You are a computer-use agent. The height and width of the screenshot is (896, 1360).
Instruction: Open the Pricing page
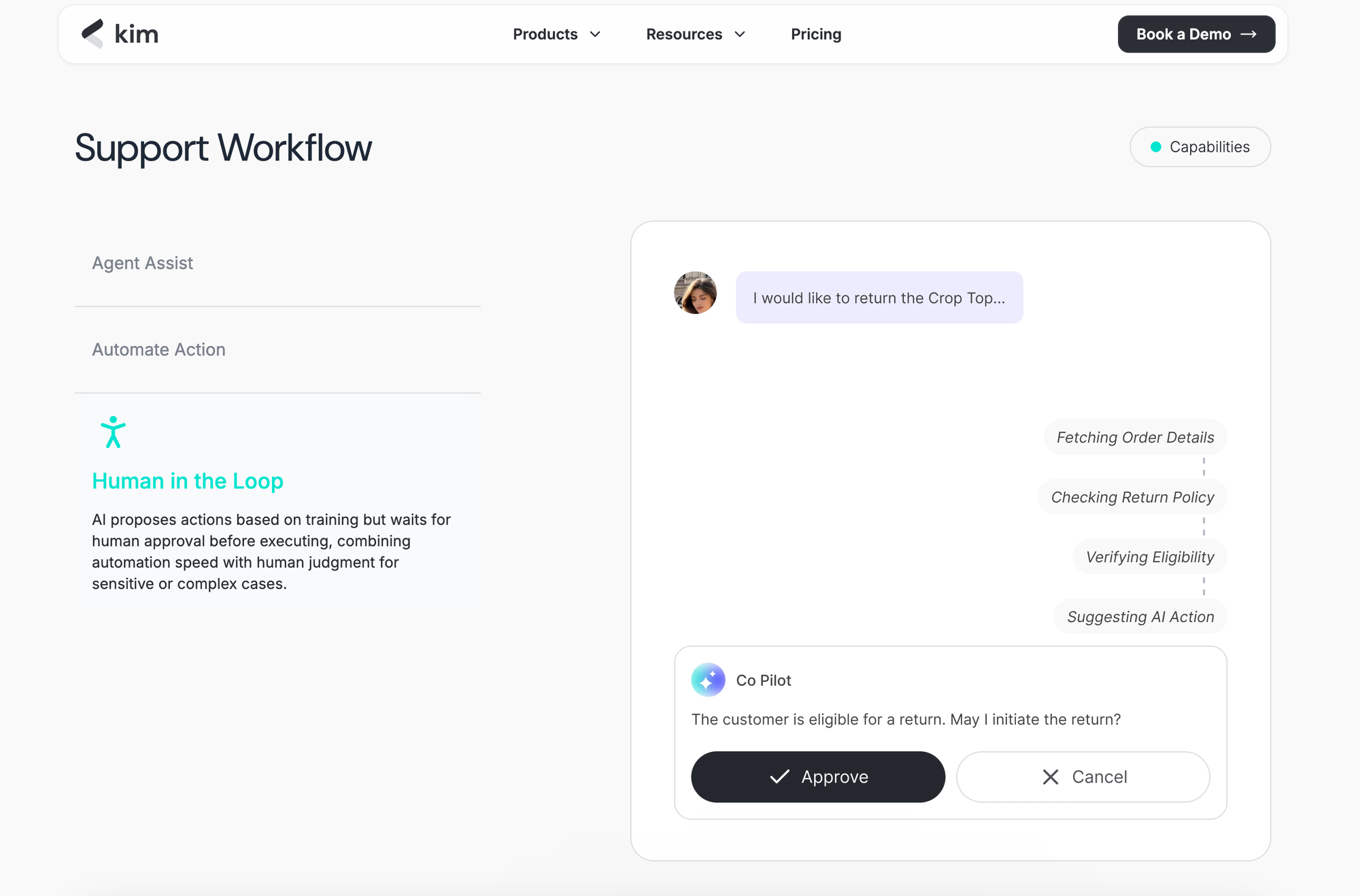[816, 34]
